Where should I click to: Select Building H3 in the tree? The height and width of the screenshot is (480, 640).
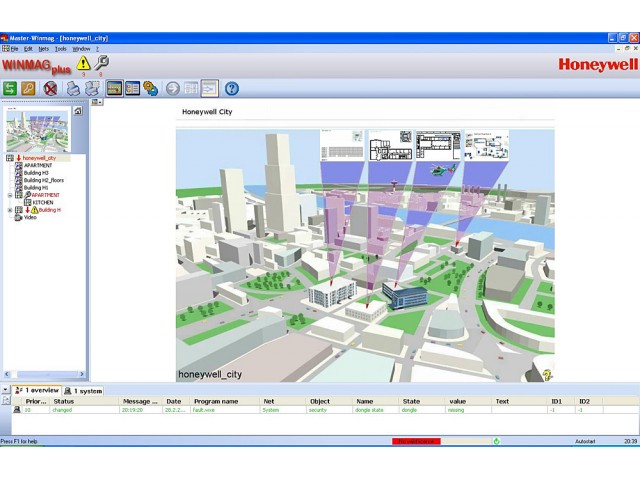pyautogui.click(x=36, y=173)
